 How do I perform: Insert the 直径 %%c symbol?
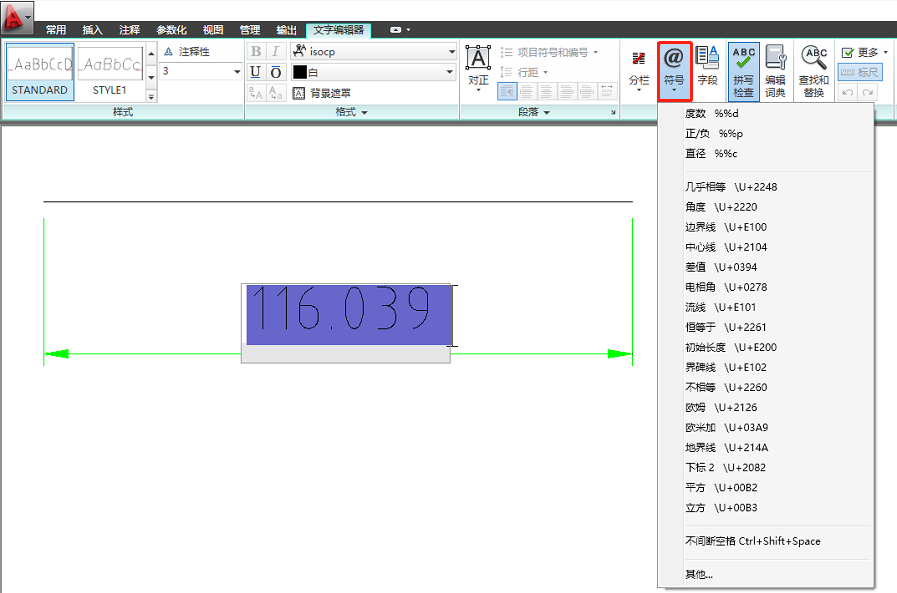click(766, 154)
